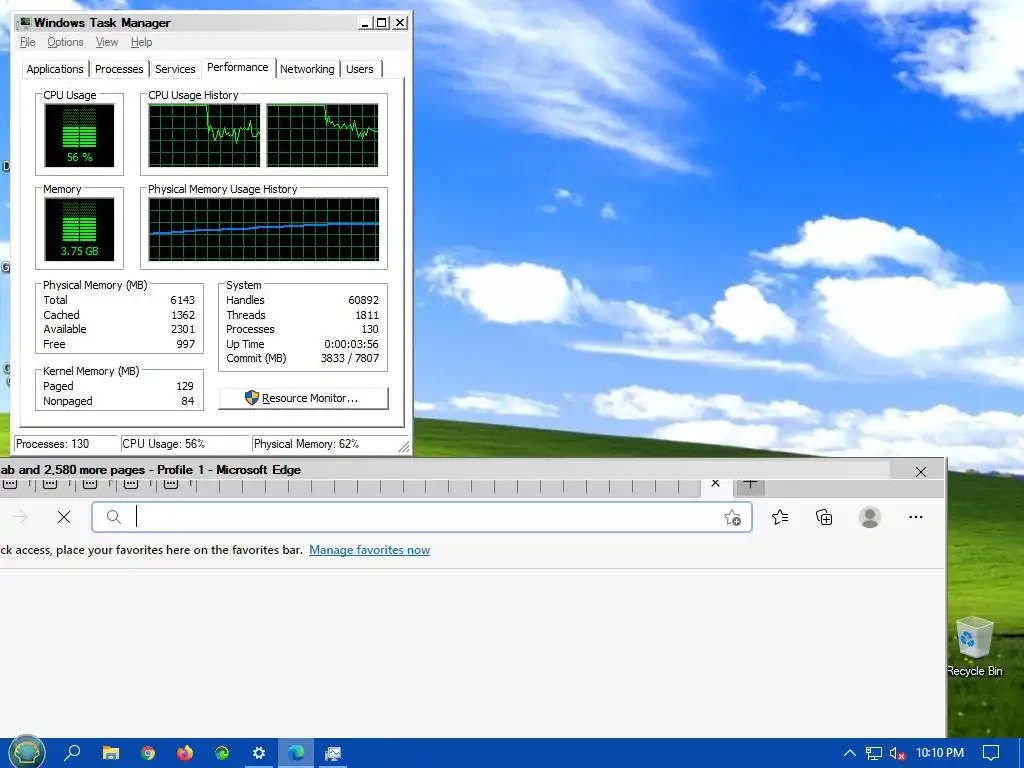Close the Microsoft Edge window

(x=921, y=472)
